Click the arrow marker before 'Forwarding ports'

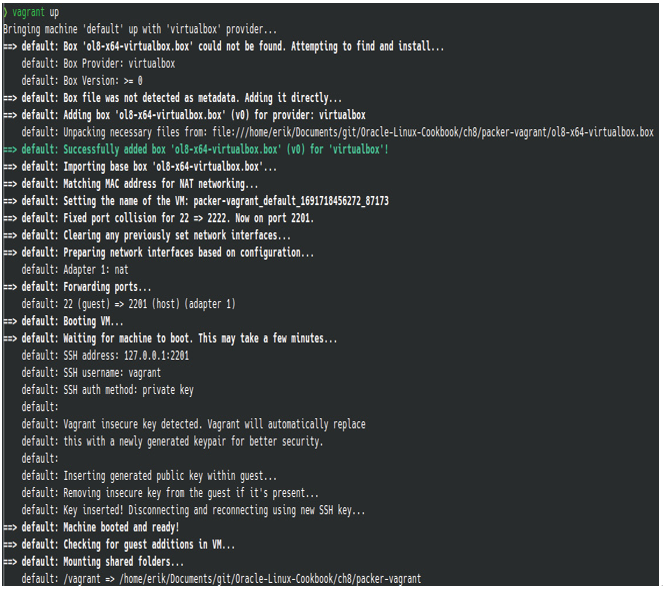click(10, 287)
